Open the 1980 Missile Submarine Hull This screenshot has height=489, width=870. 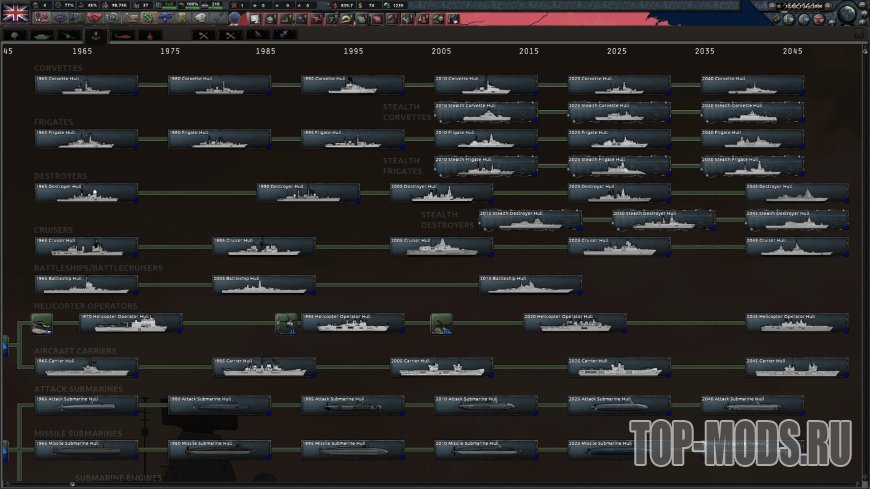[219, 449]
